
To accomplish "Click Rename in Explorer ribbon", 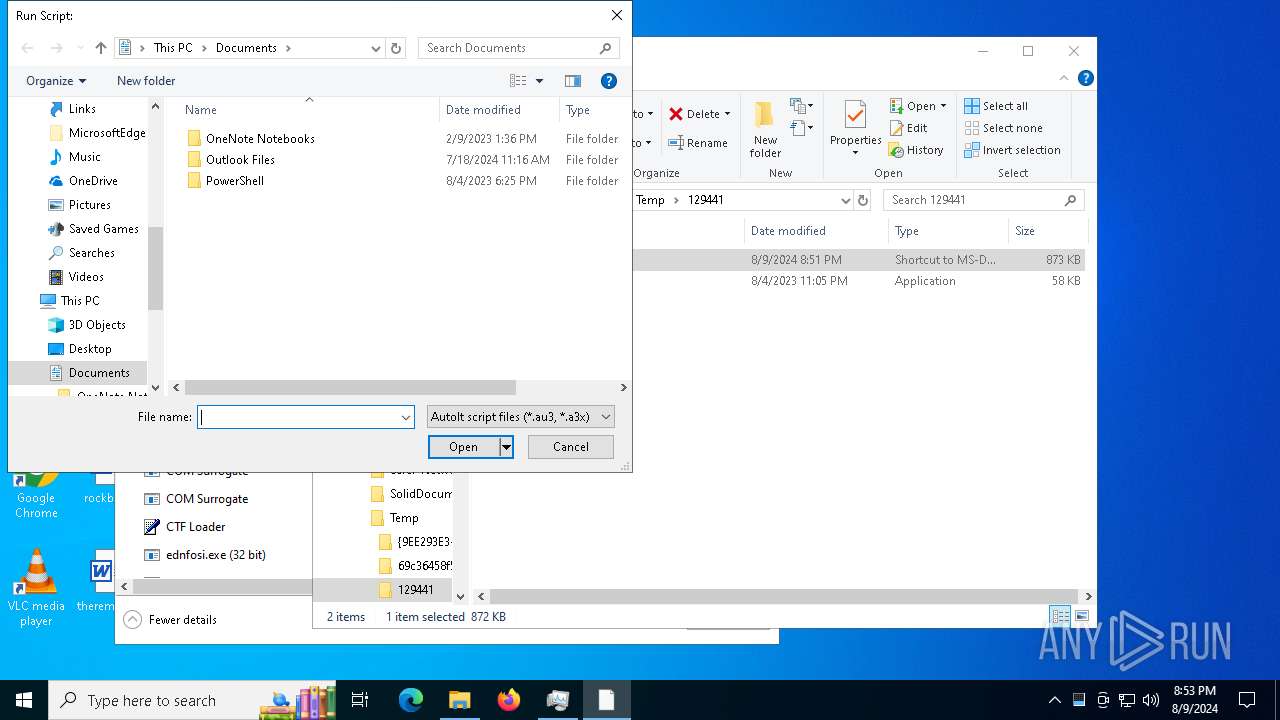I will click(699, 143).
